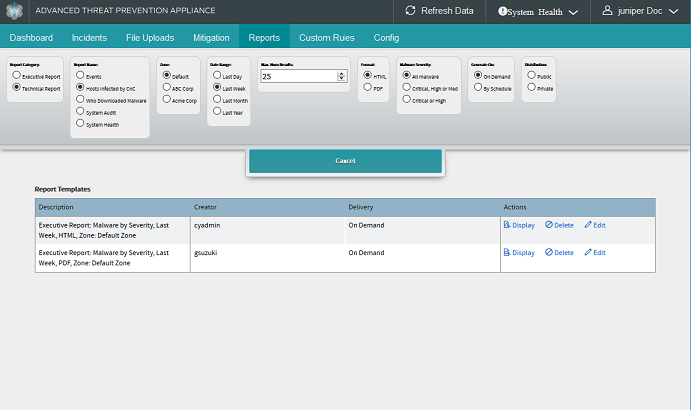The height and width of the screenshot is (410, 691).
Task: Display the cyadmin report template
Action: [x=519, y=225]
